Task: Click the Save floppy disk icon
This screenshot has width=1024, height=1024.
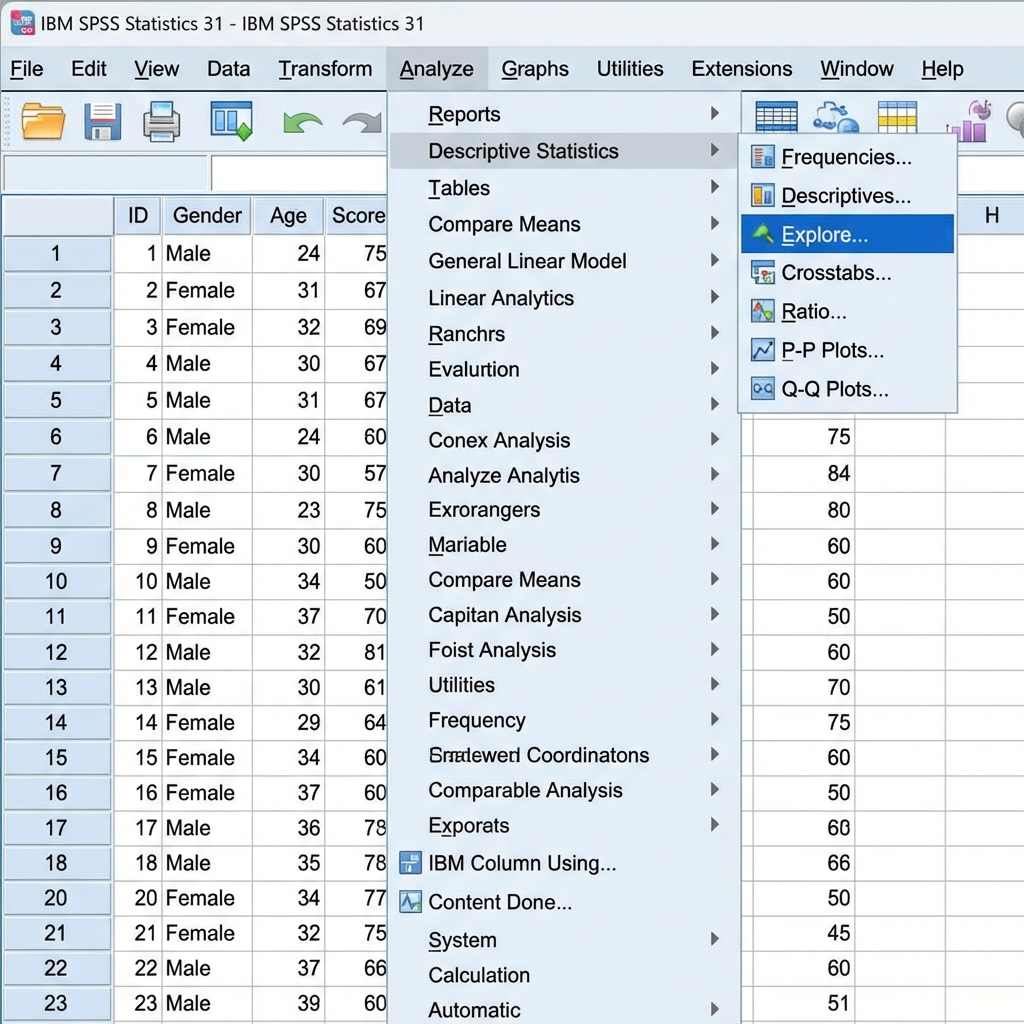Action: (102, 122)
